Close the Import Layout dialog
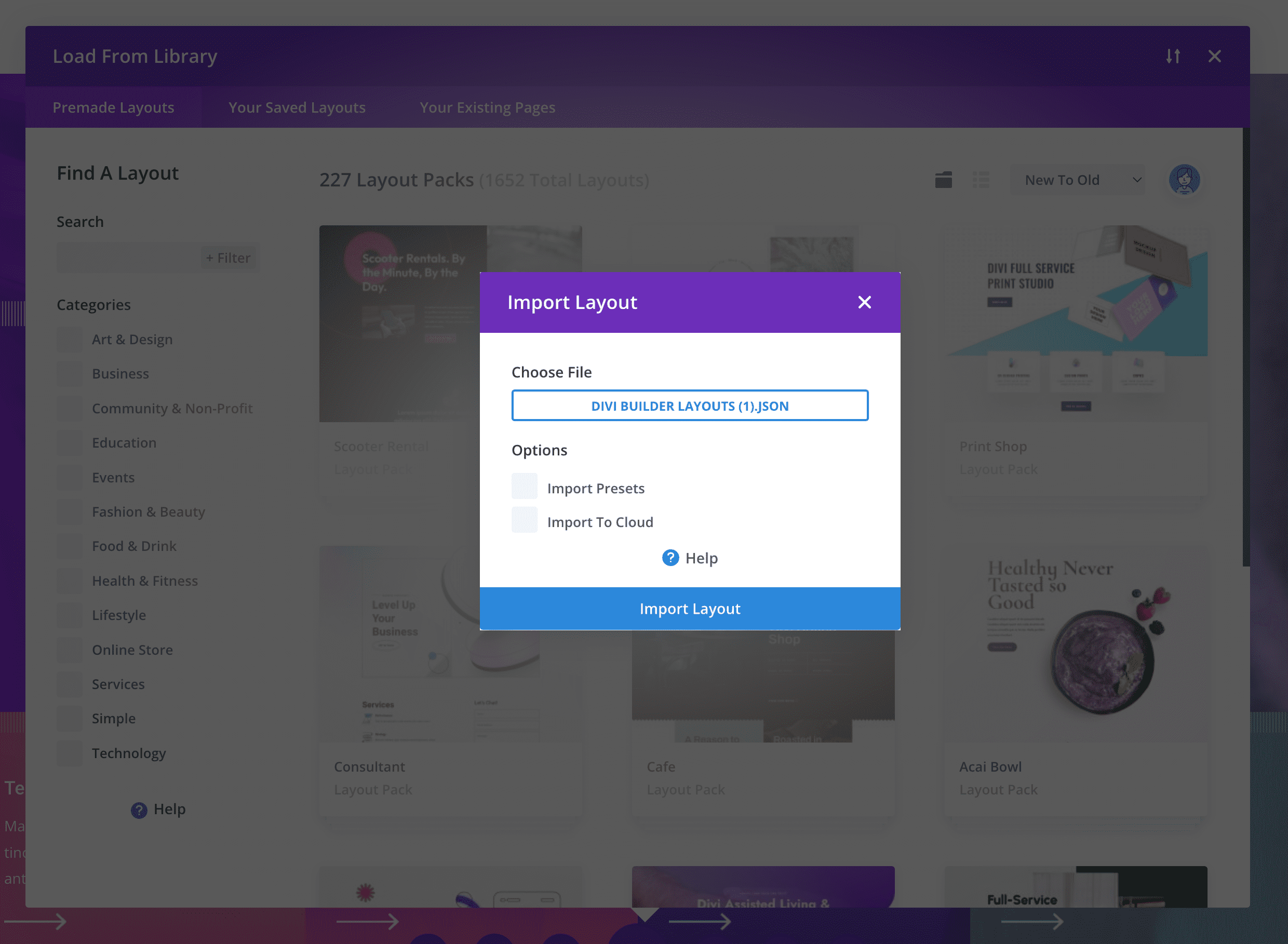The height and width of the screenshot is (944, 1288). (x=864, y=302)
